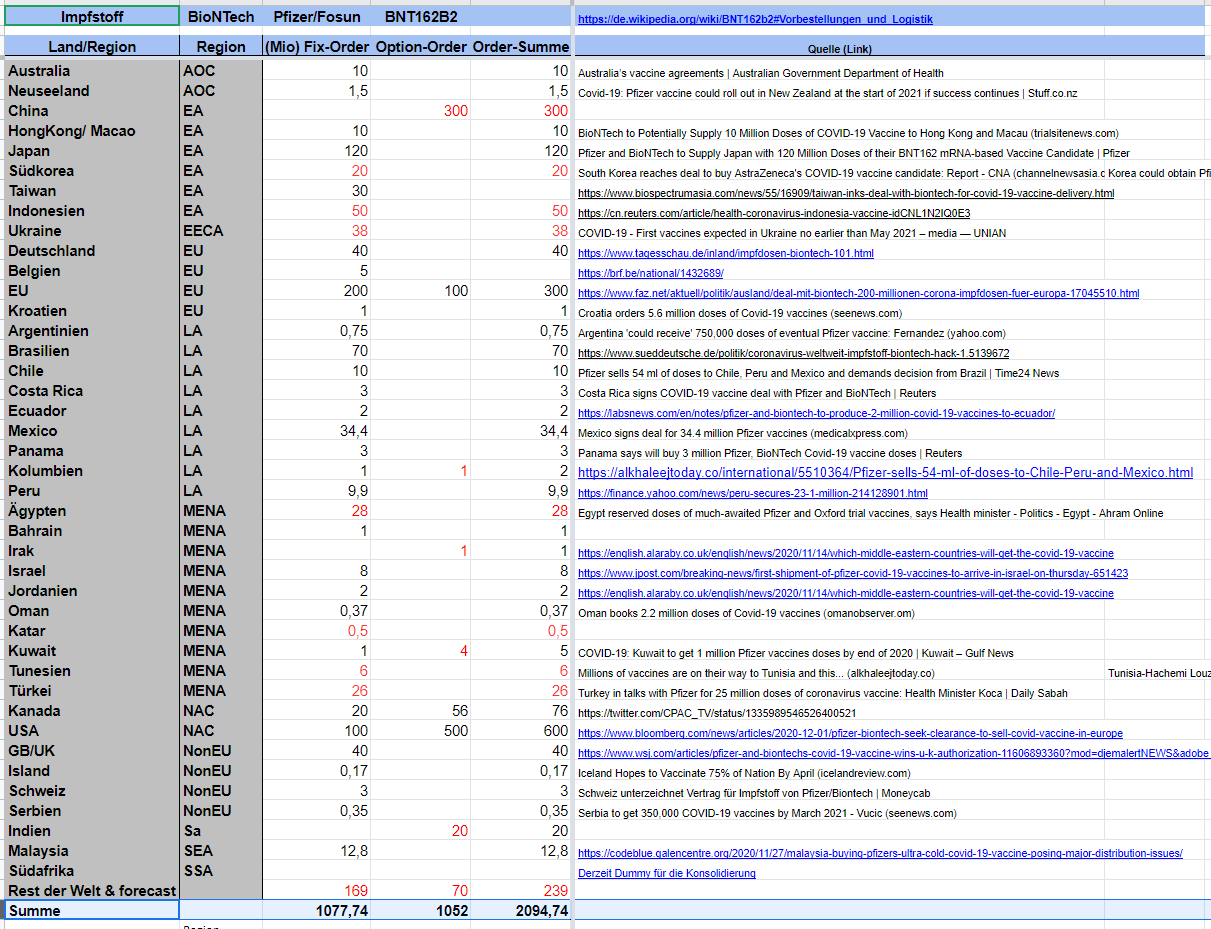Select the total Order-Summe value 2094,74
The width and height of the screenshot is (1211, 929).
point(521,911)
